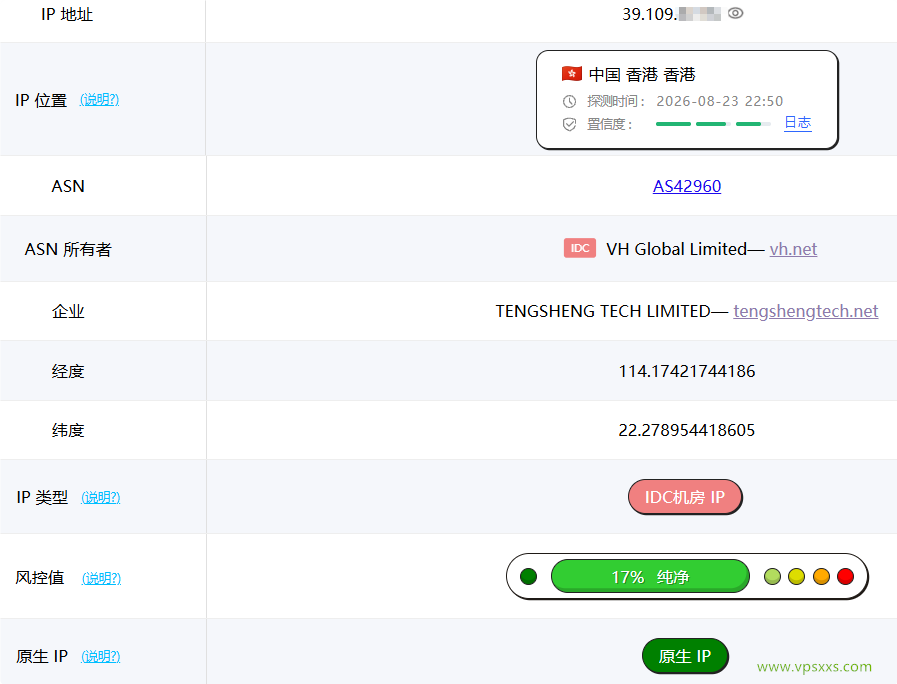Image resolution: width=897 pixels, height=684 pixels.
Task: Select the text TENGSHENG TECH LIMITED
Action: click(602, 311)
